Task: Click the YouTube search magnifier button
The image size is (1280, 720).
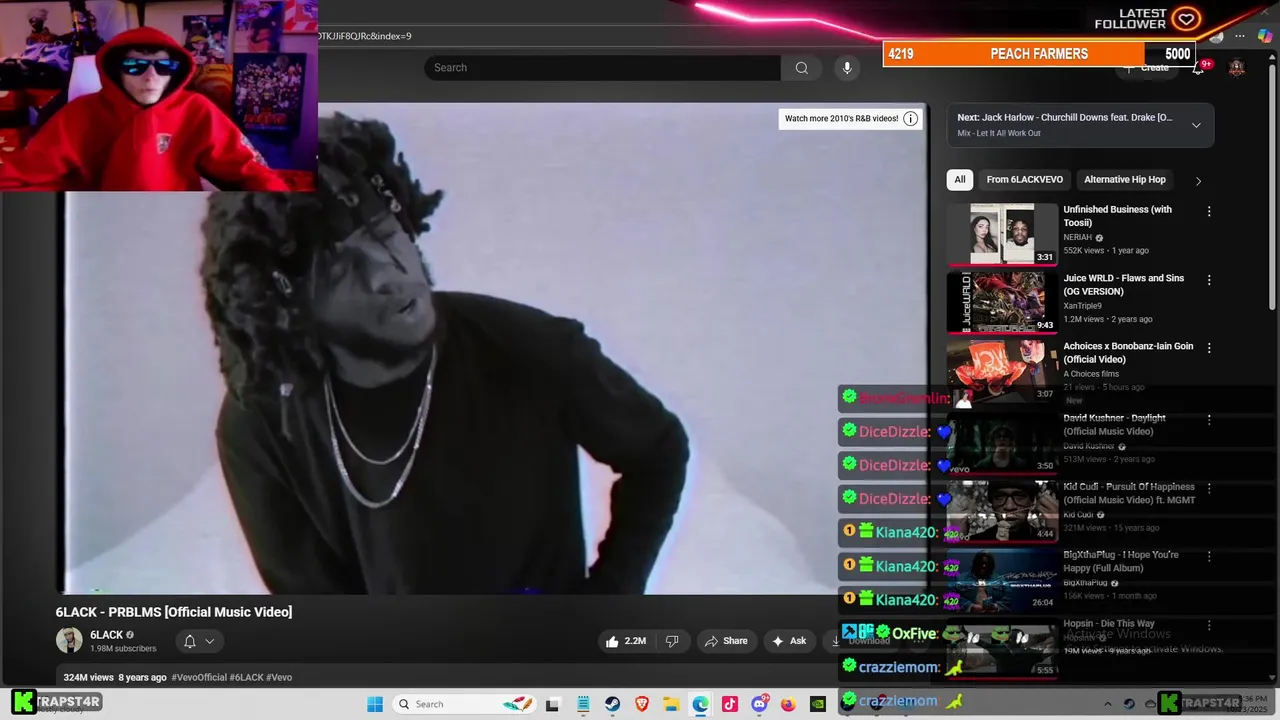Action: pyautogui.click(x=801, y=68)
